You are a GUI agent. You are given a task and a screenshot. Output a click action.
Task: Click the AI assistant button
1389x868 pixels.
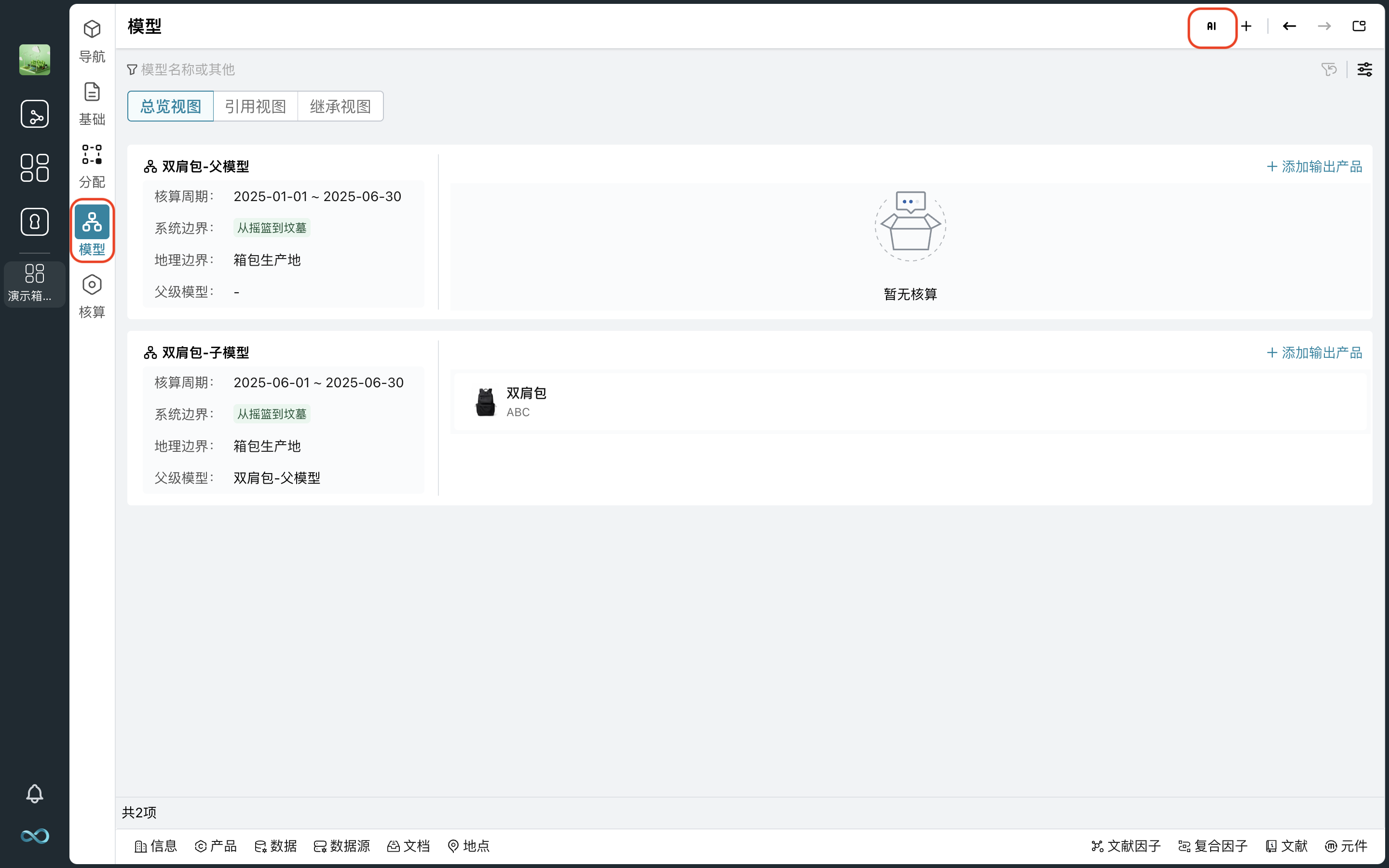pyautogui.click(x=1212, y=27)
